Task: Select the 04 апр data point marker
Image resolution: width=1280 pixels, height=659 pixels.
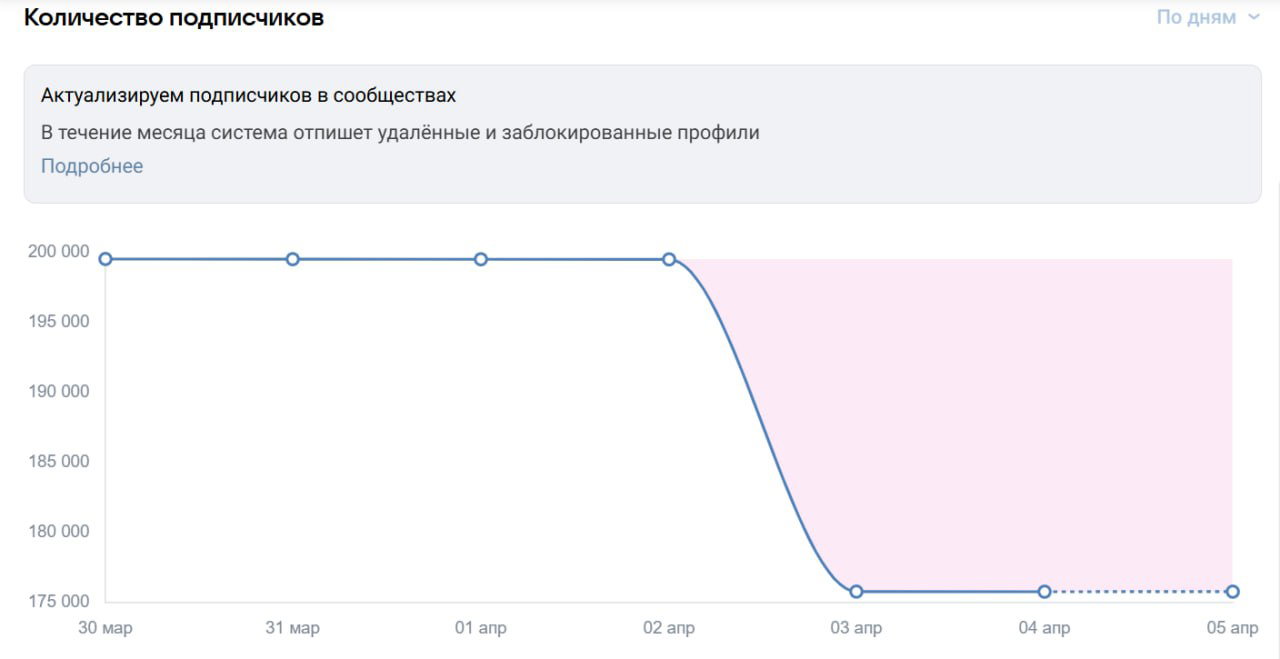Action: pos(1044,591)
